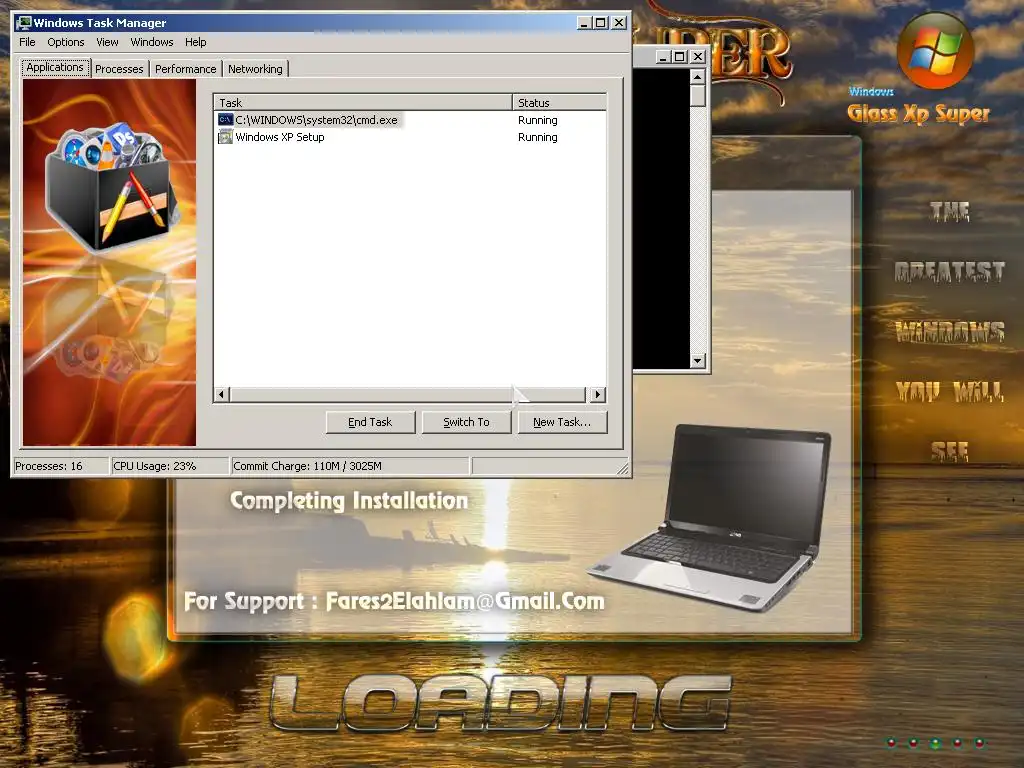Open the File menu
Viewport: 1024px width, 768px height.
click(27, 42)
